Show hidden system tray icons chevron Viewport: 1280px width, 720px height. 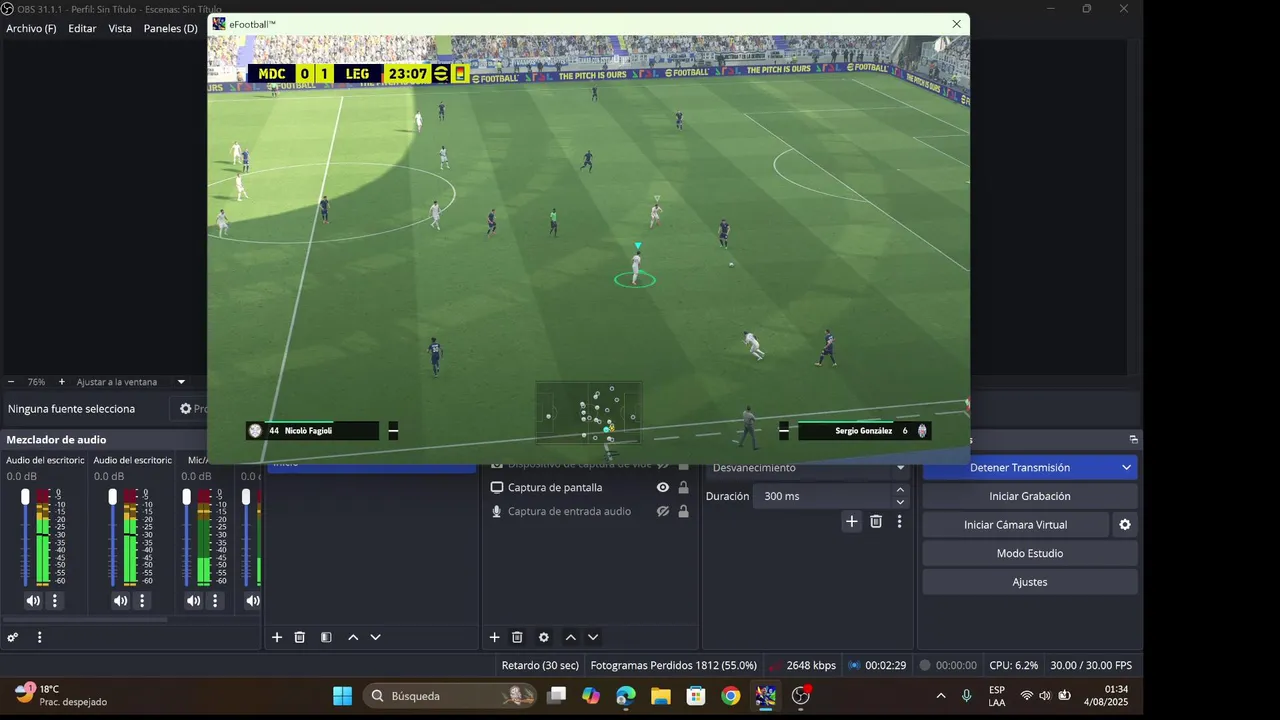[x=940, y=696]
